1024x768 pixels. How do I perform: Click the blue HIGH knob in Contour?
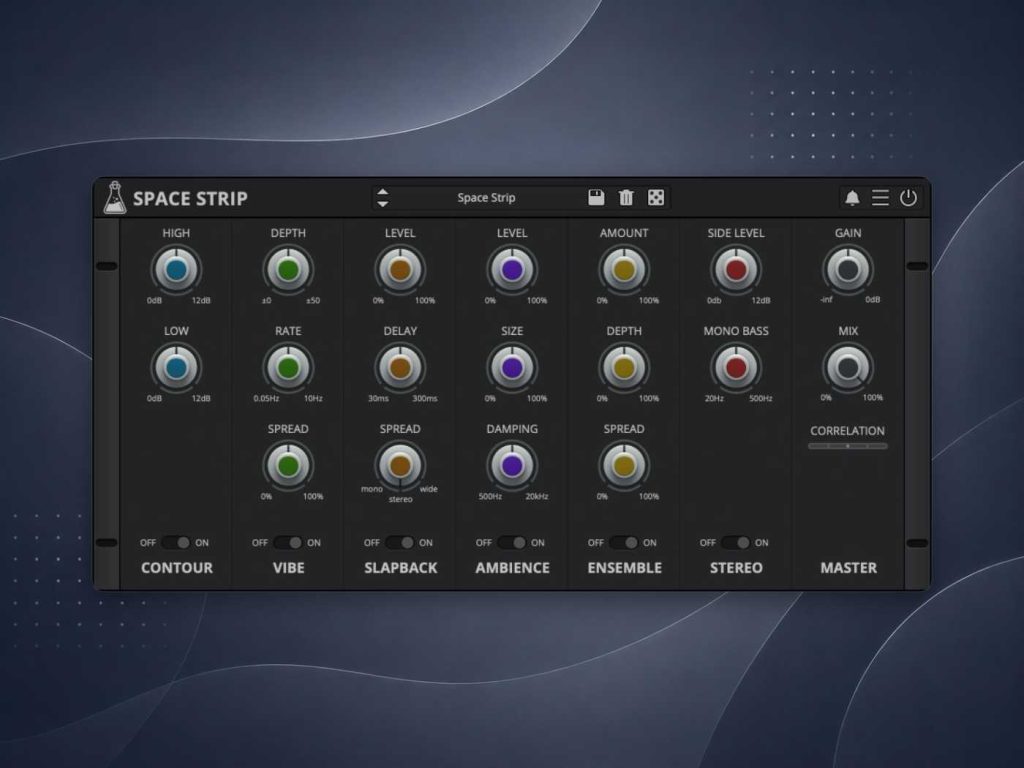point(176,270)
